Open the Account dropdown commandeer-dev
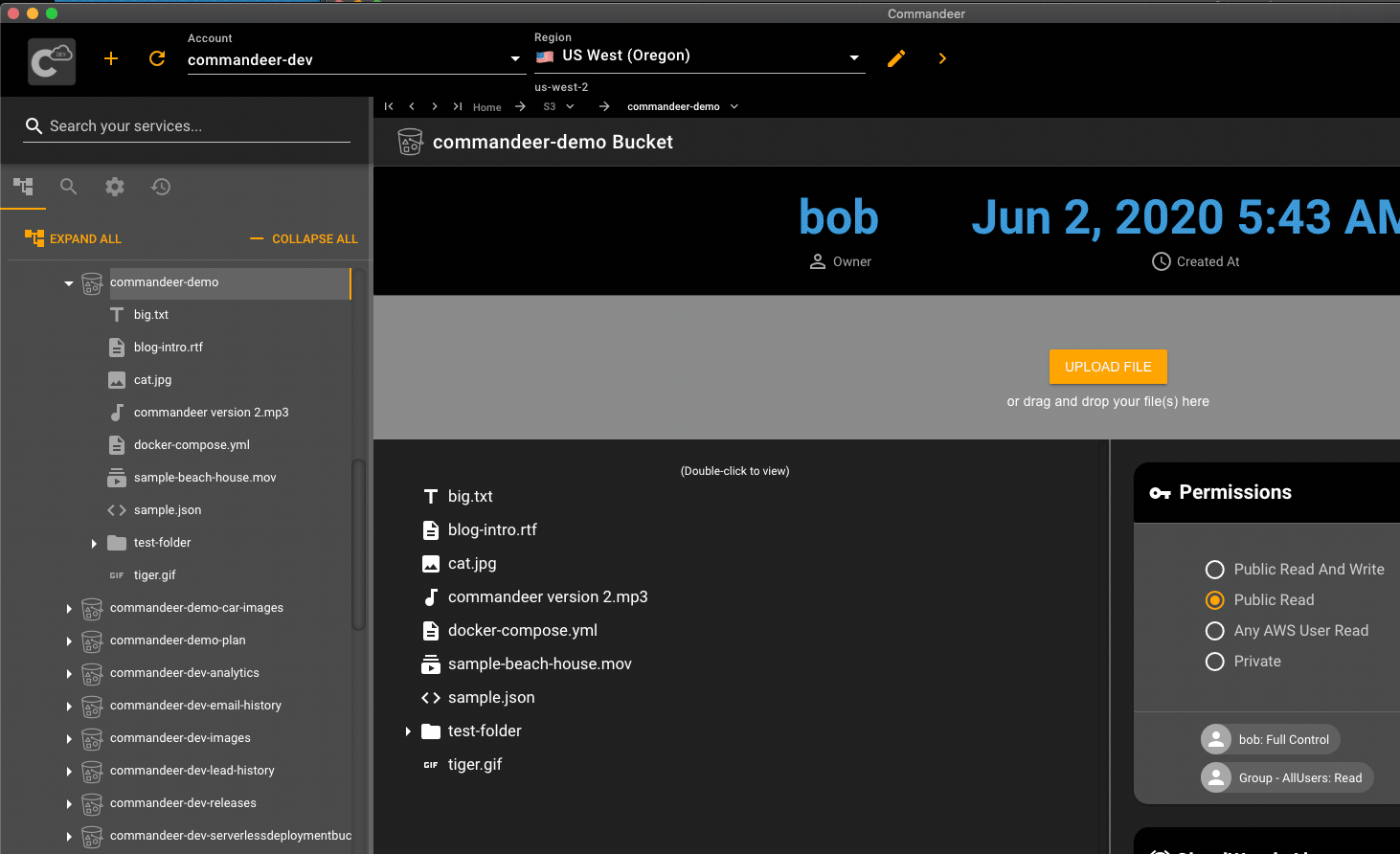 tap(356, 59)
